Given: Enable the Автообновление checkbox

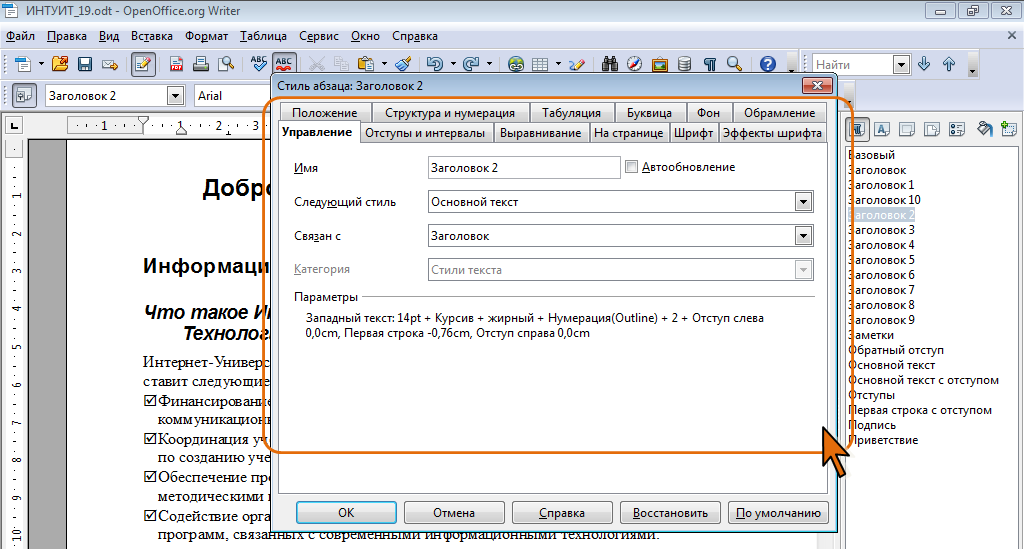Looking at the screenshot, I should pos(632,167).
